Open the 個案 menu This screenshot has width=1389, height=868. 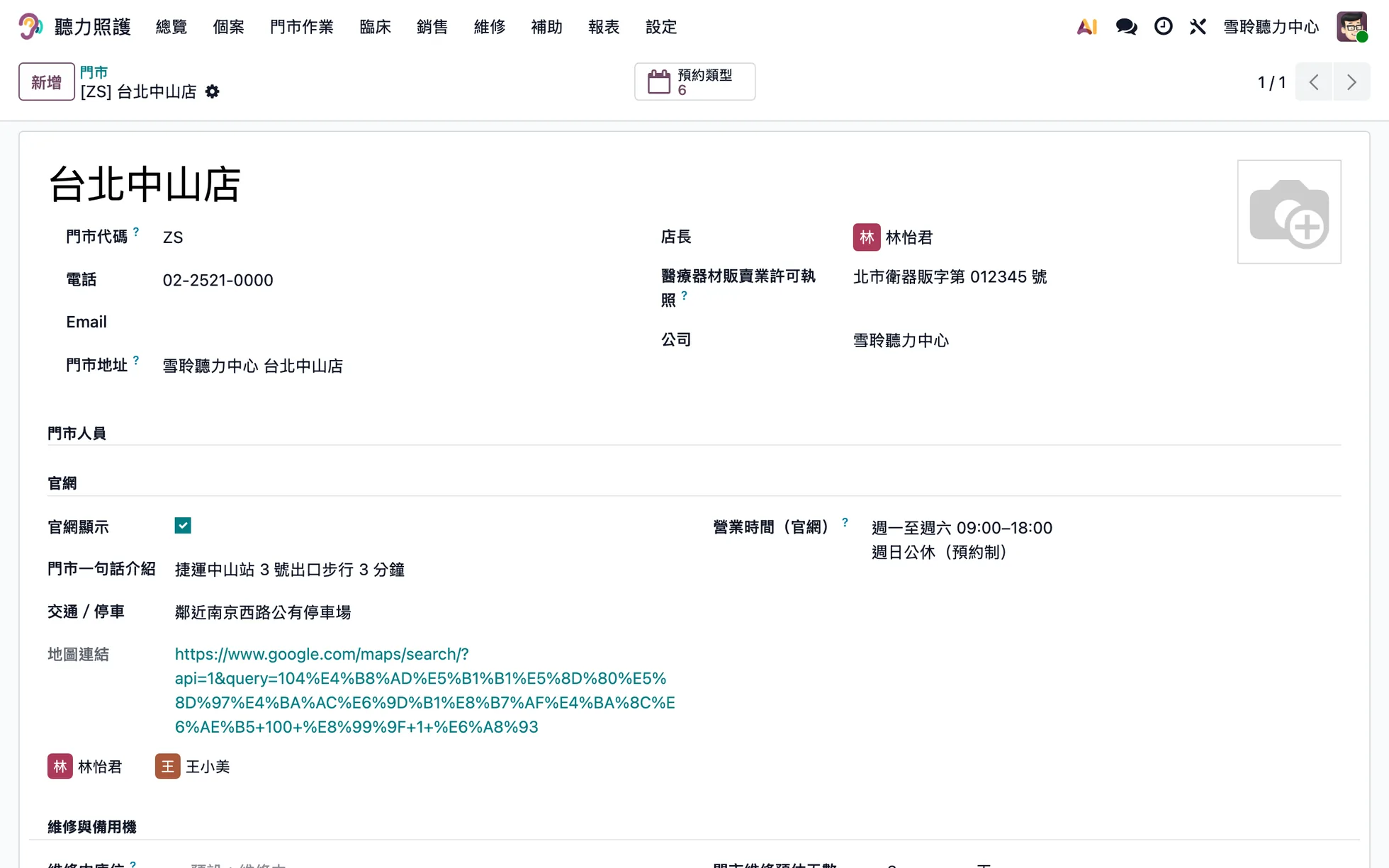pyautogui.click(x=228, y=27)
